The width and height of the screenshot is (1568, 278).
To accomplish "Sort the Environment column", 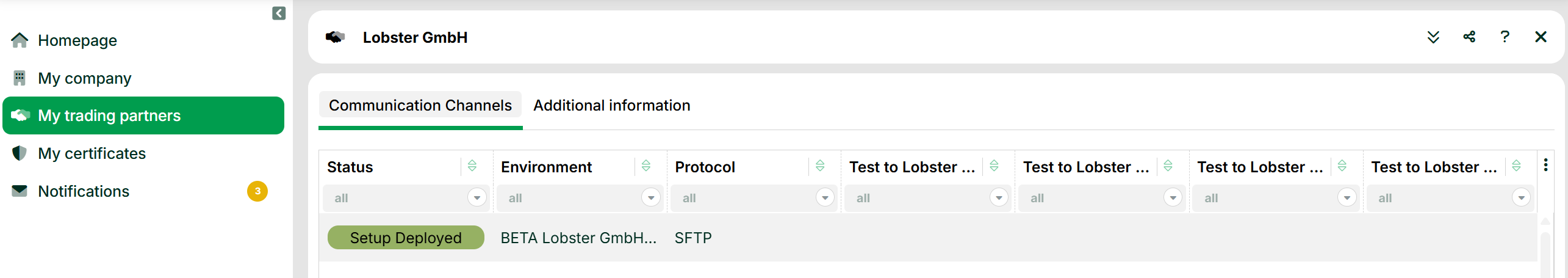I will click(646, 166).
